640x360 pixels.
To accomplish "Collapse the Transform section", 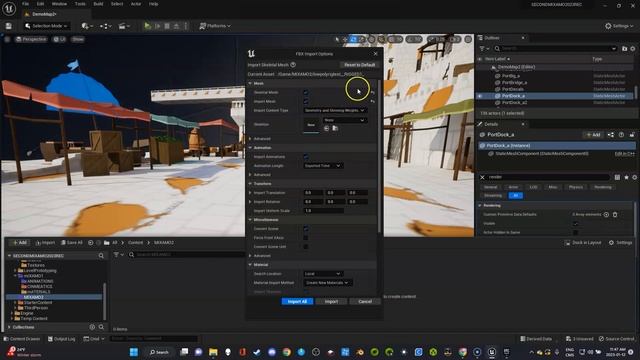I will pyautogui.click(x=250, y=184).
